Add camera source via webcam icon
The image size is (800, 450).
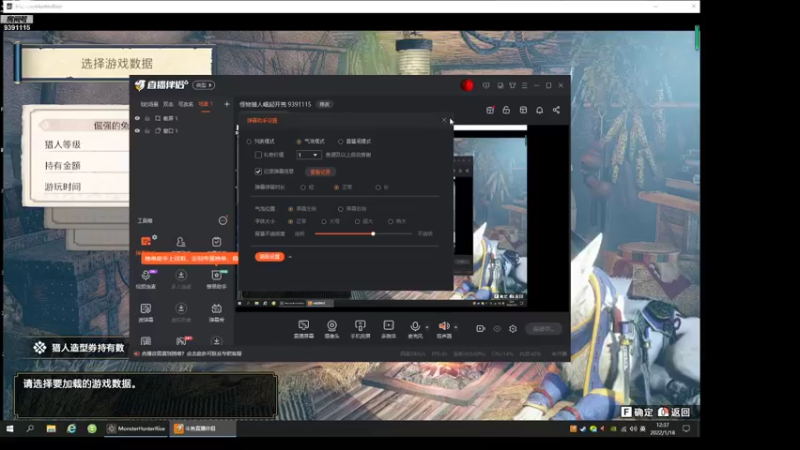[x=332, y=326]
